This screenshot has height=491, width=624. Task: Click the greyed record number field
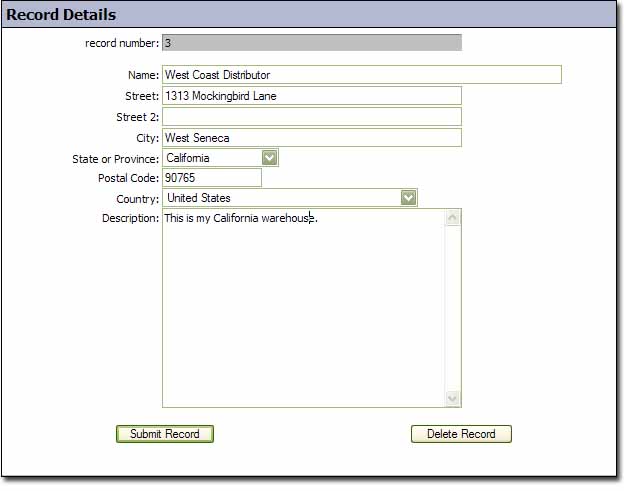[x=311, y=43]
